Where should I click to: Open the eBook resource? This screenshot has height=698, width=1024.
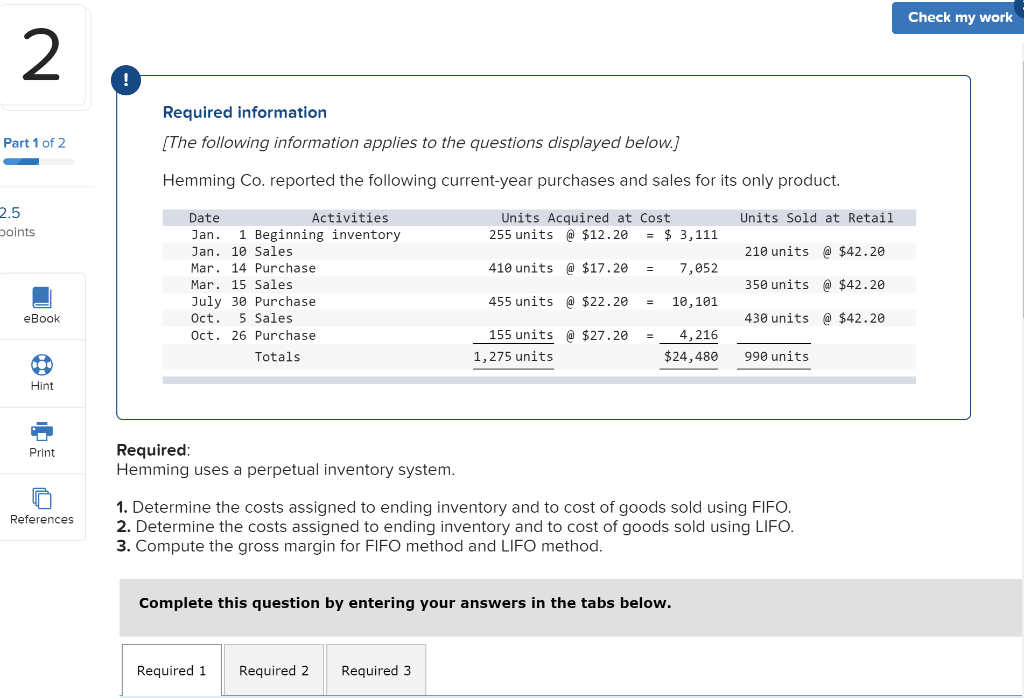coord(41,305)
